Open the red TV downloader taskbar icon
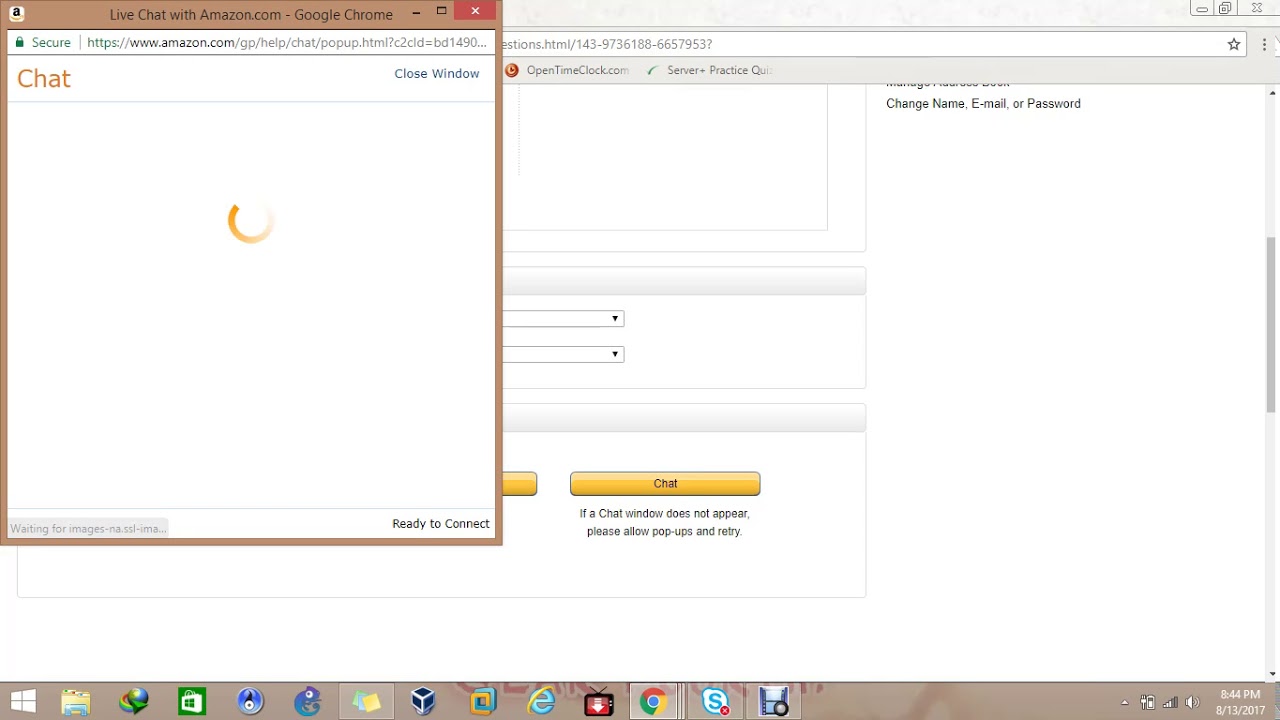This screenshot has width=1280, height=720. click(598, 702)
